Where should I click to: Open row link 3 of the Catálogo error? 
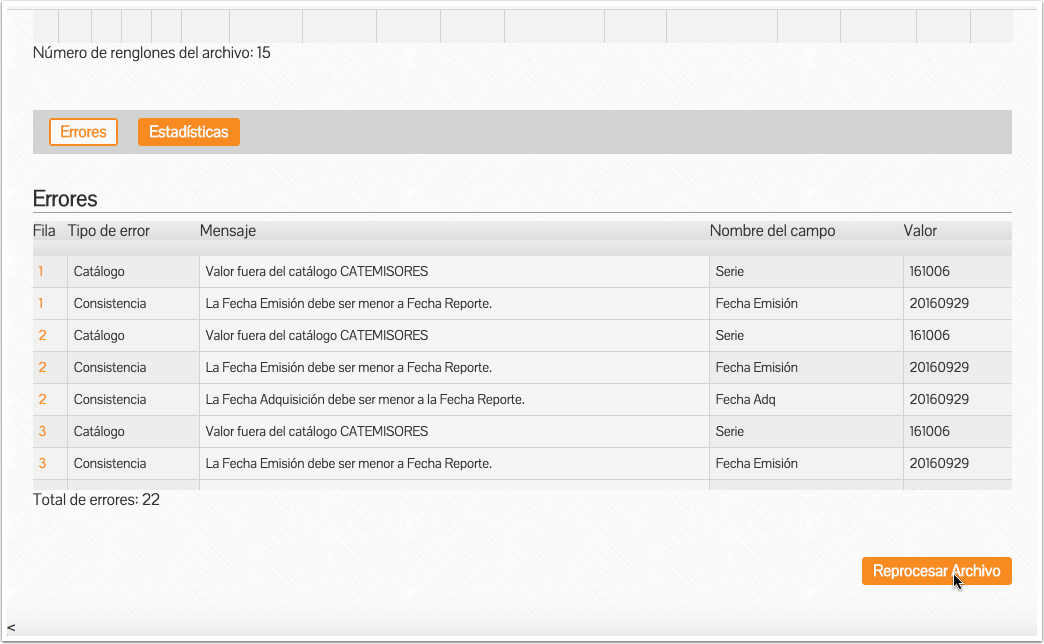click(x=42, y=431)
